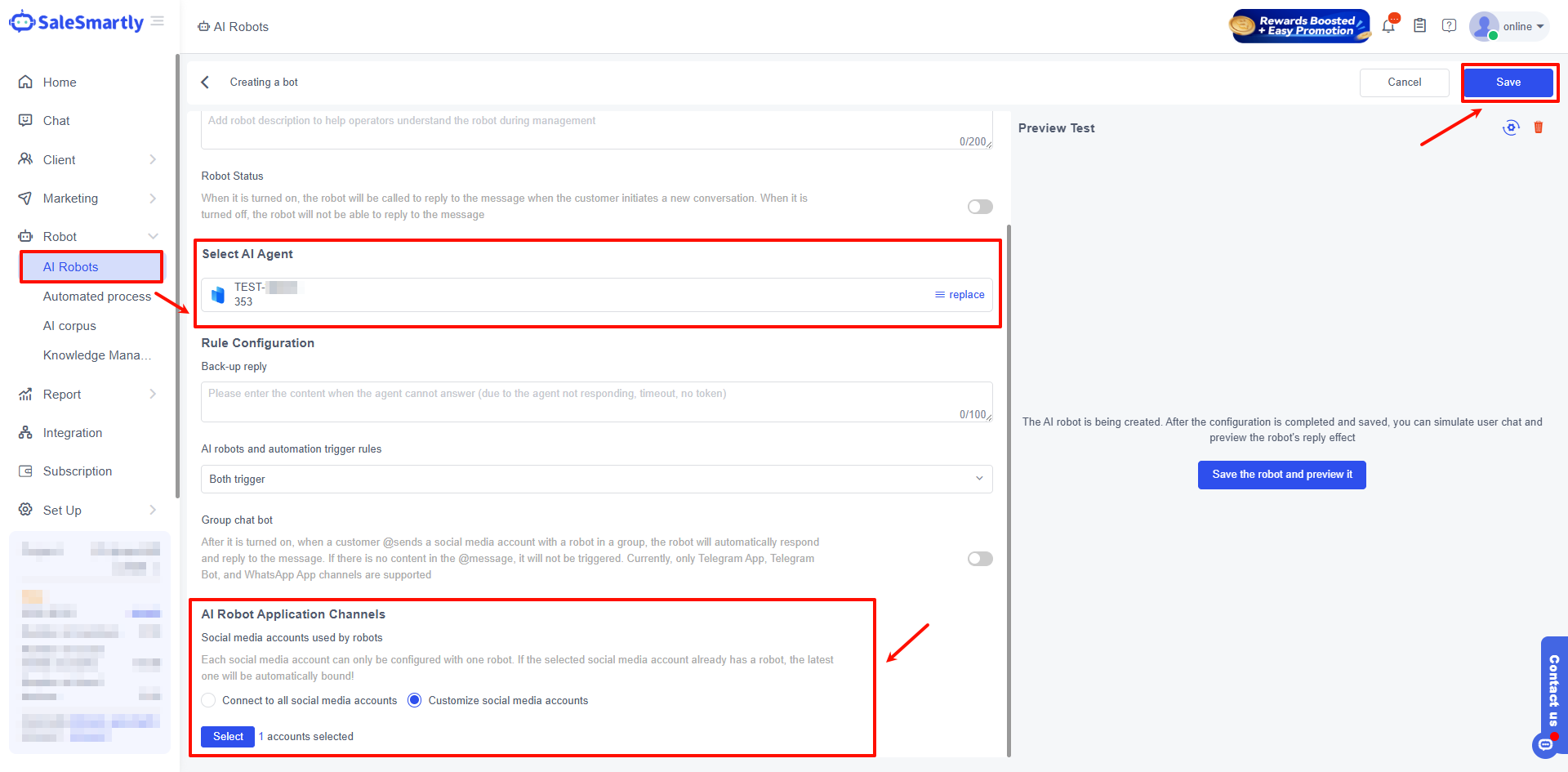Click the Rewards Boosted promotion banner
The height and width of the screenshot is (772, 1568).
1300,26
